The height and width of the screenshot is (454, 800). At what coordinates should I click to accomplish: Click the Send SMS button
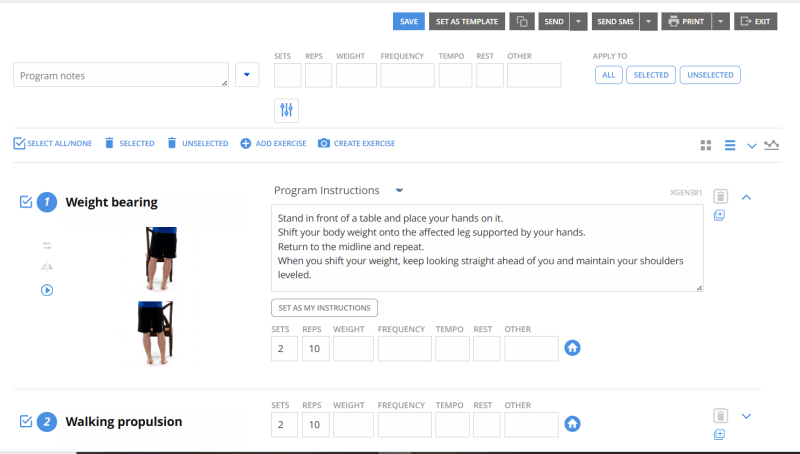point(615,21)
